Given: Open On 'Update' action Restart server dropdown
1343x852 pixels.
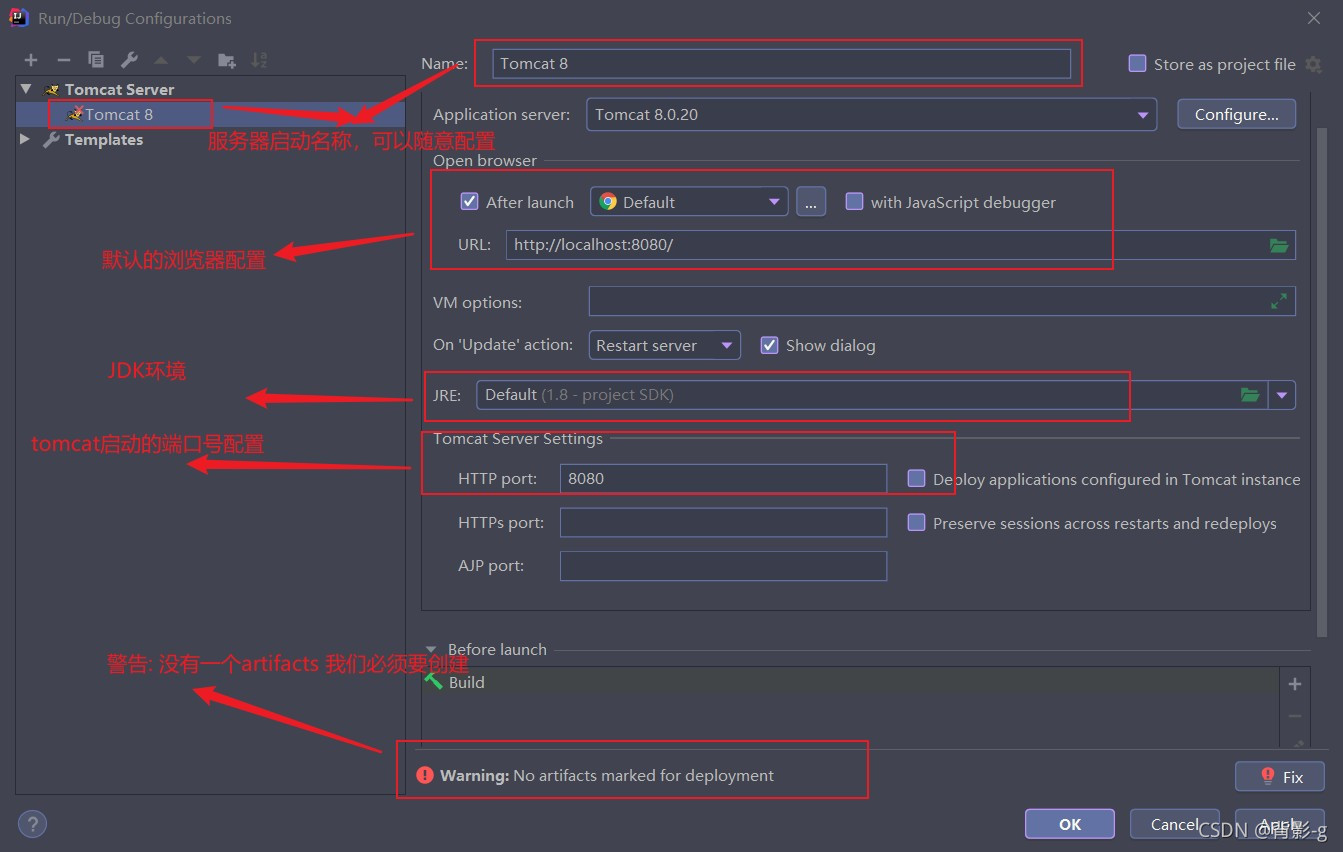Looking at the screenshot, I should [665, 345].
